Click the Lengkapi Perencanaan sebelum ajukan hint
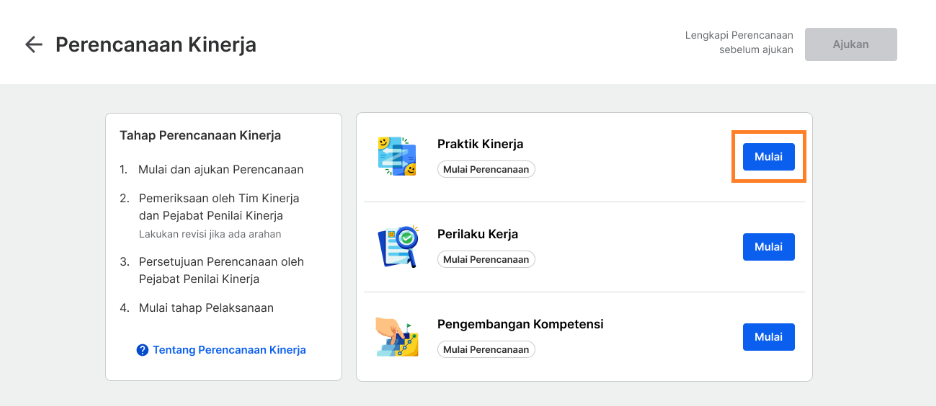This screenshot has width=936, height=406. pos(739,42)
